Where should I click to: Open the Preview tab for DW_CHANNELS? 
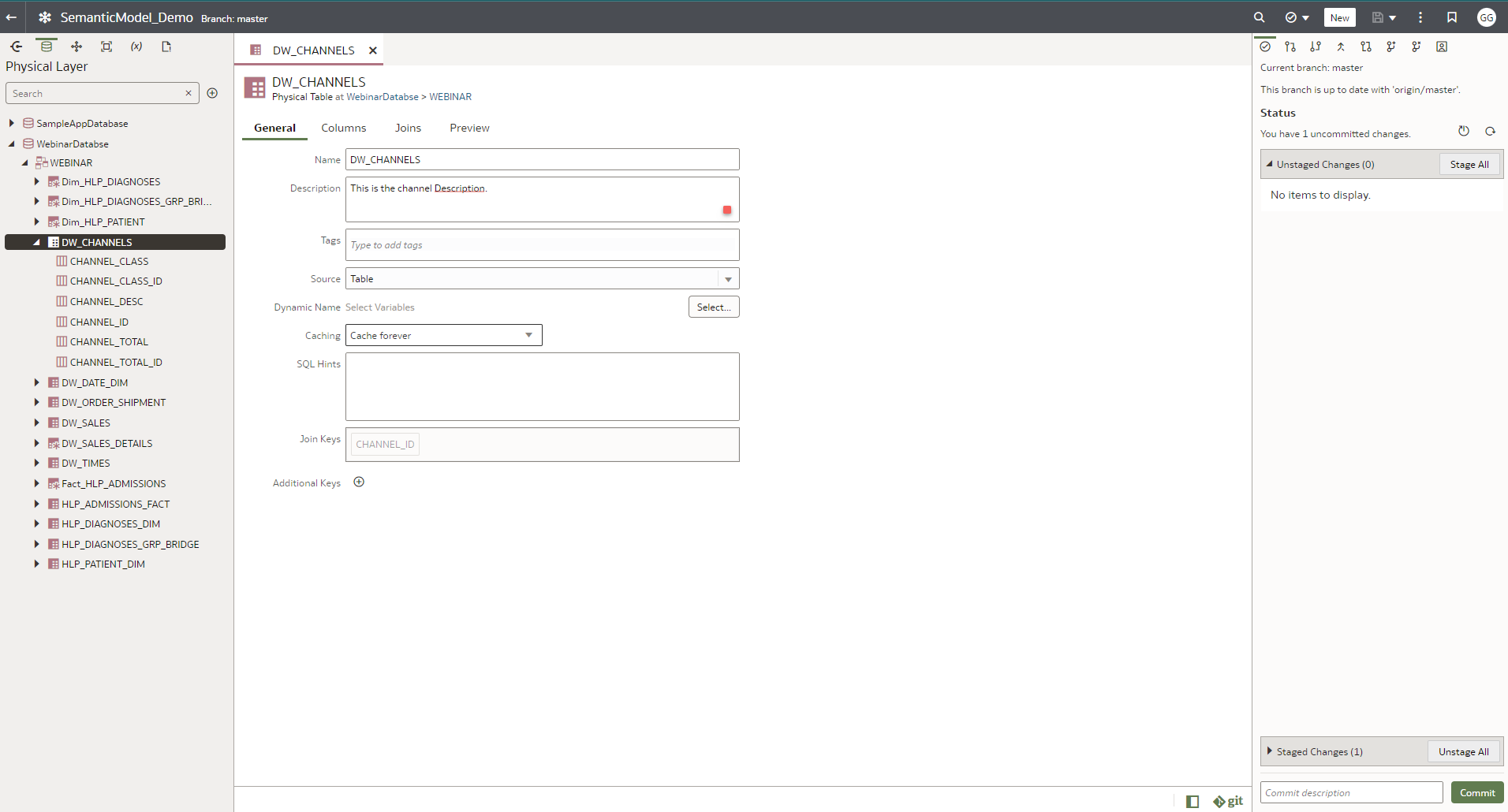coord(468,127)
